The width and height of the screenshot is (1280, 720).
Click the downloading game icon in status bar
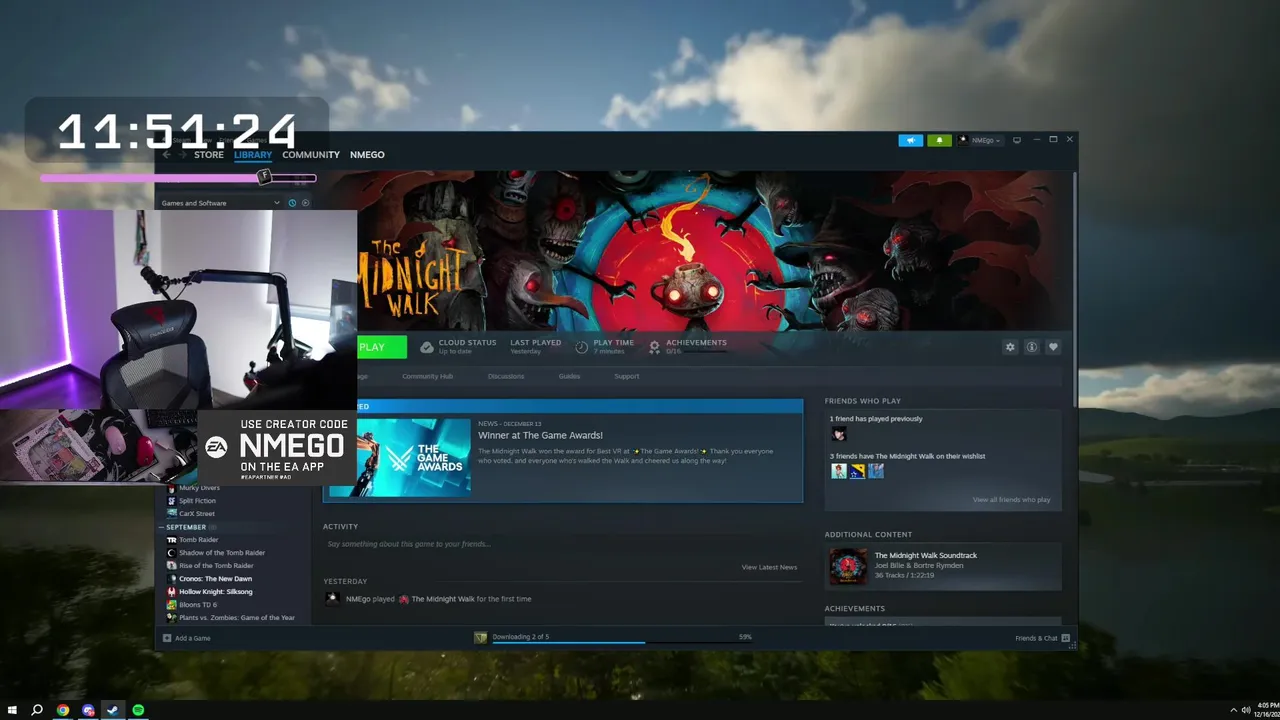tap(480, 637)
